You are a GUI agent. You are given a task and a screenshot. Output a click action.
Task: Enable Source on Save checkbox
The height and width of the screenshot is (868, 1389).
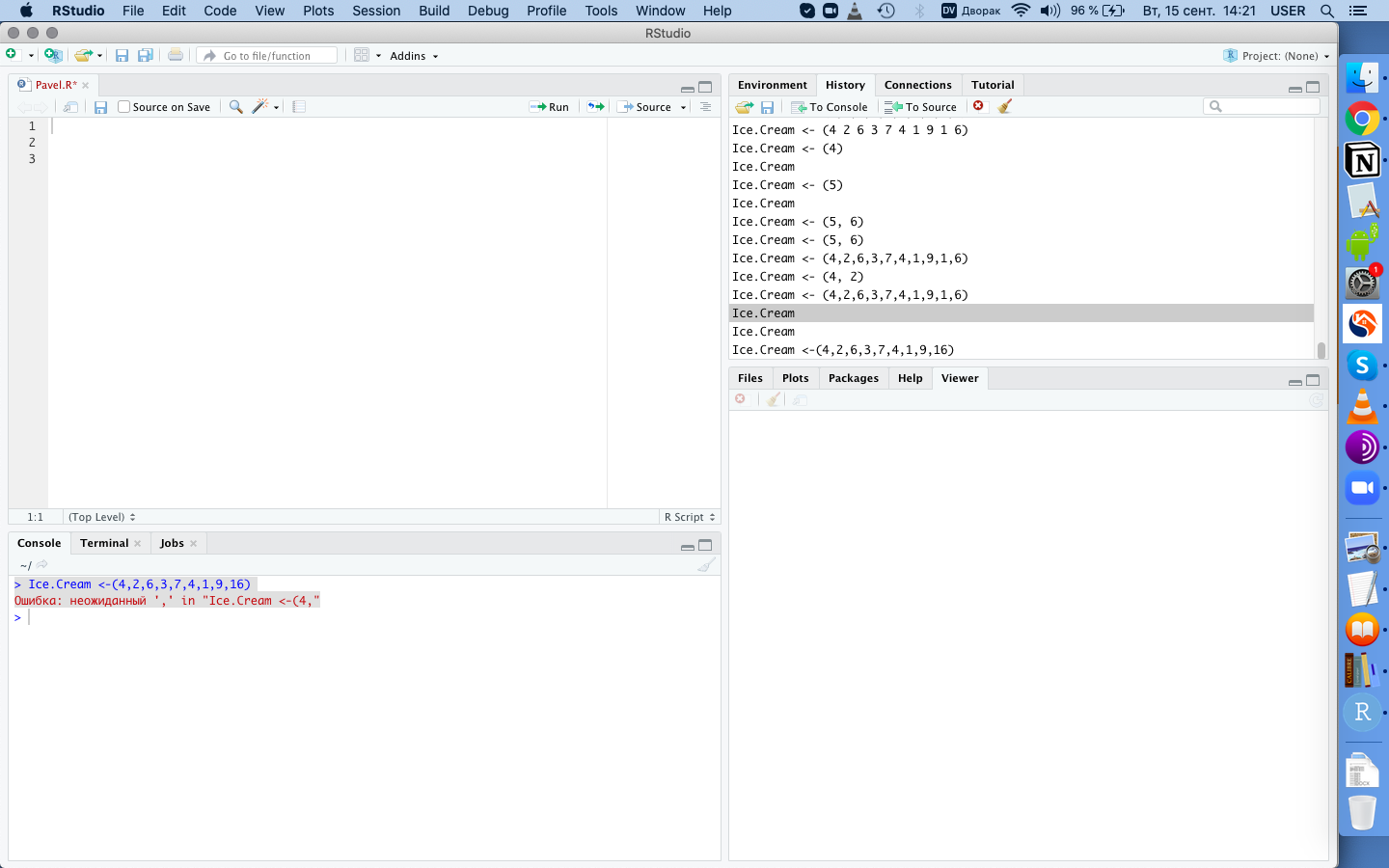pyautogui.click(x=123, y=107)
